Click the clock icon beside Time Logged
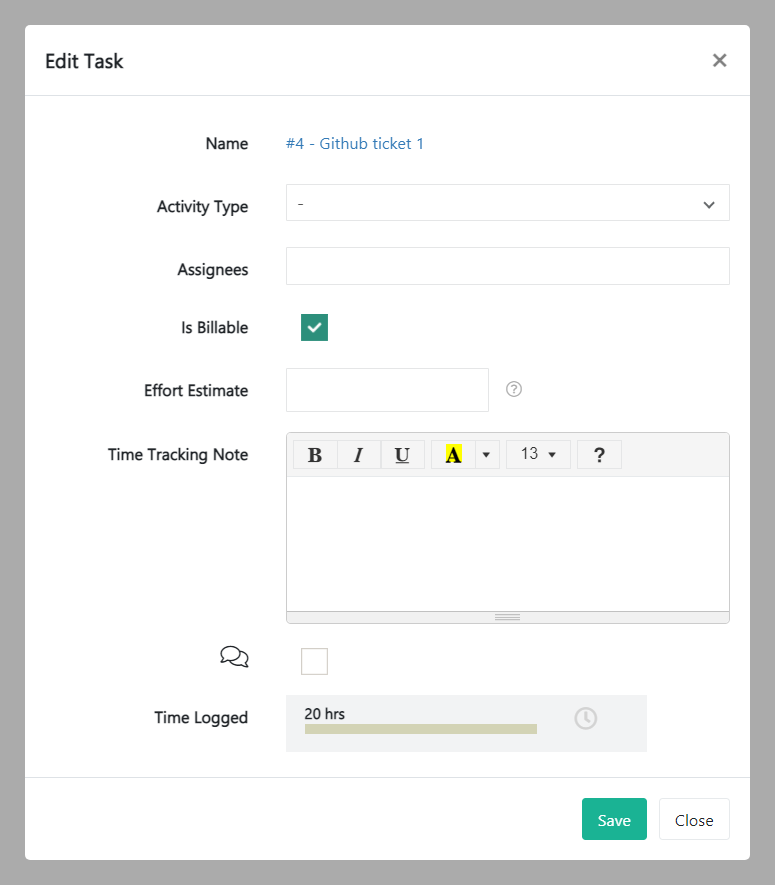 585,718
